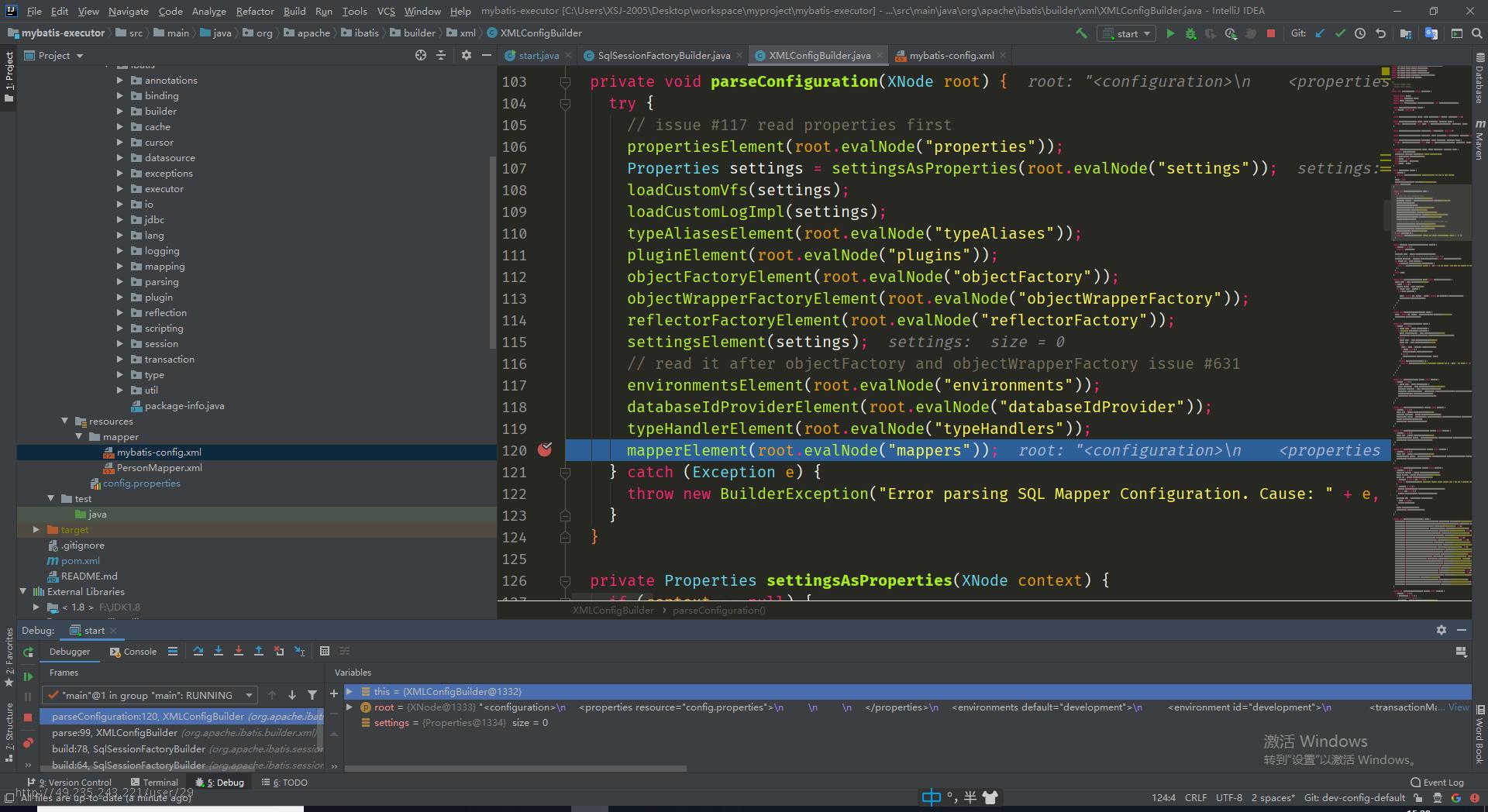Expand the 'this' variable node

tap(350, 691)
